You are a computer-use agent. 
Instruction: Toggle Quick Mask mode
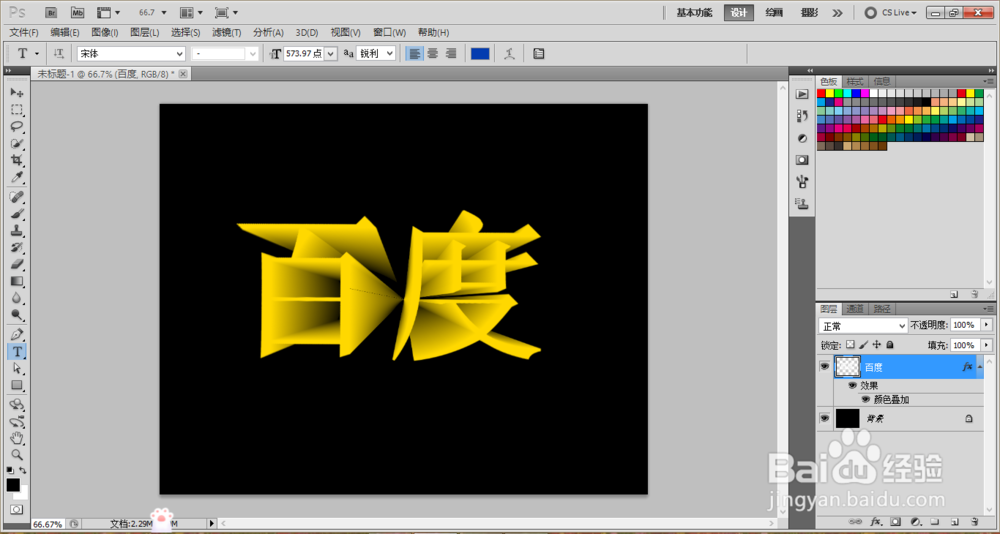17,510
